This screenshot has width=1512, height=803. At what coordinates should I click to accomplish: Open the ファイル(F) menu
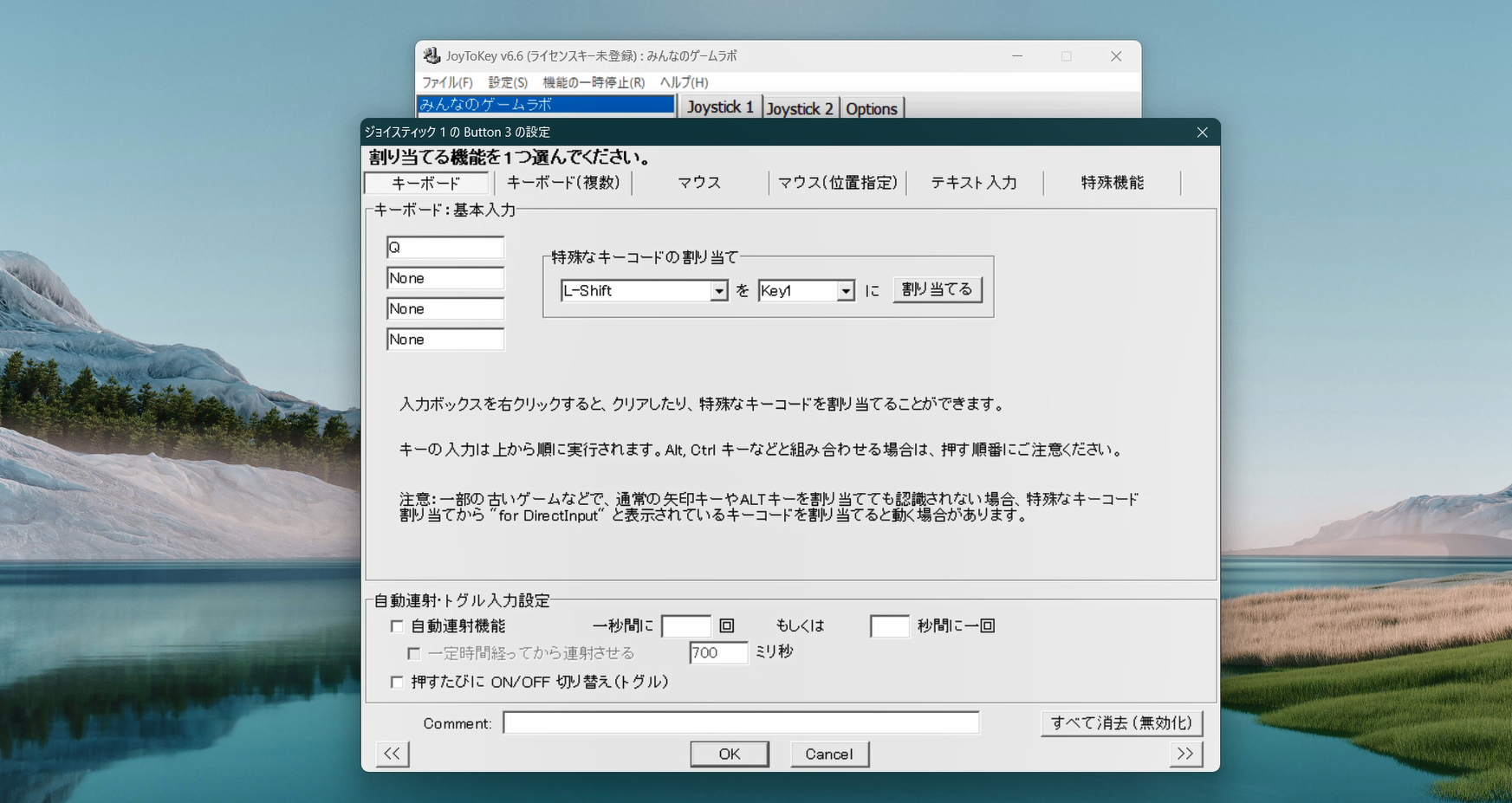(447, 82)
